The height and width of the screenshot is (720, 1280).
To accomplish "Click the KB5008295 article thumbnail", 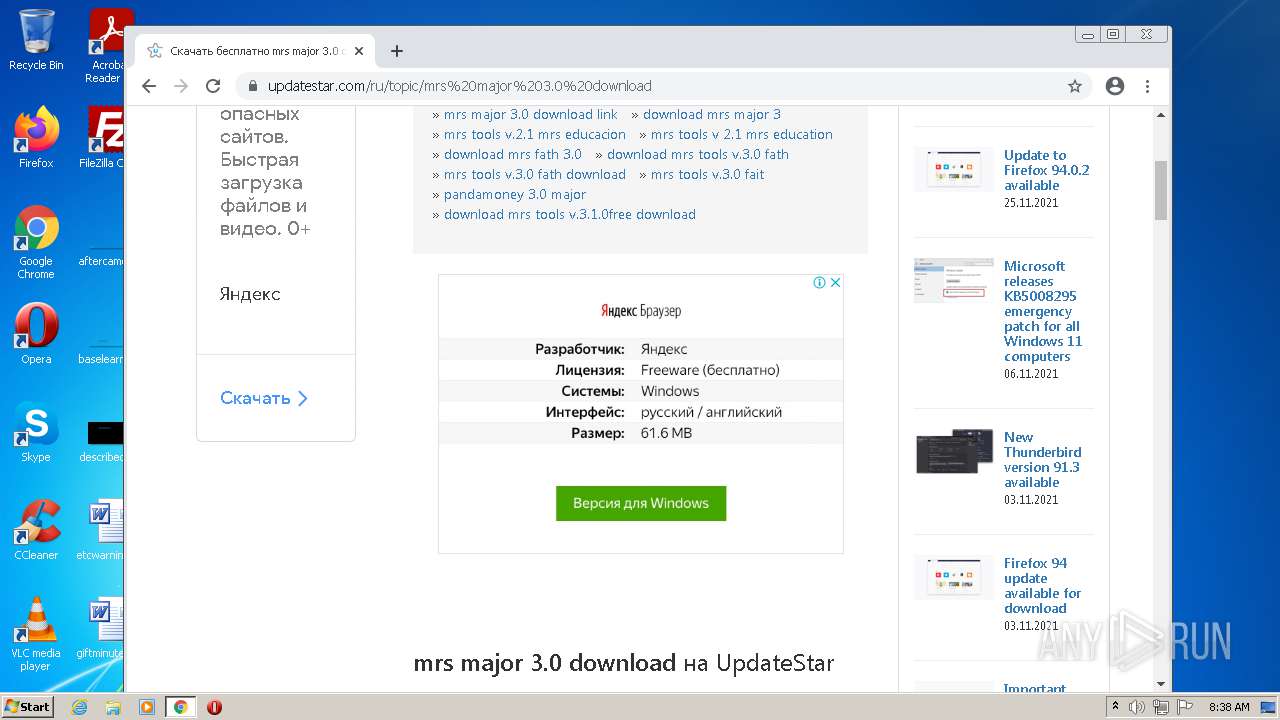I will [954, 280].
